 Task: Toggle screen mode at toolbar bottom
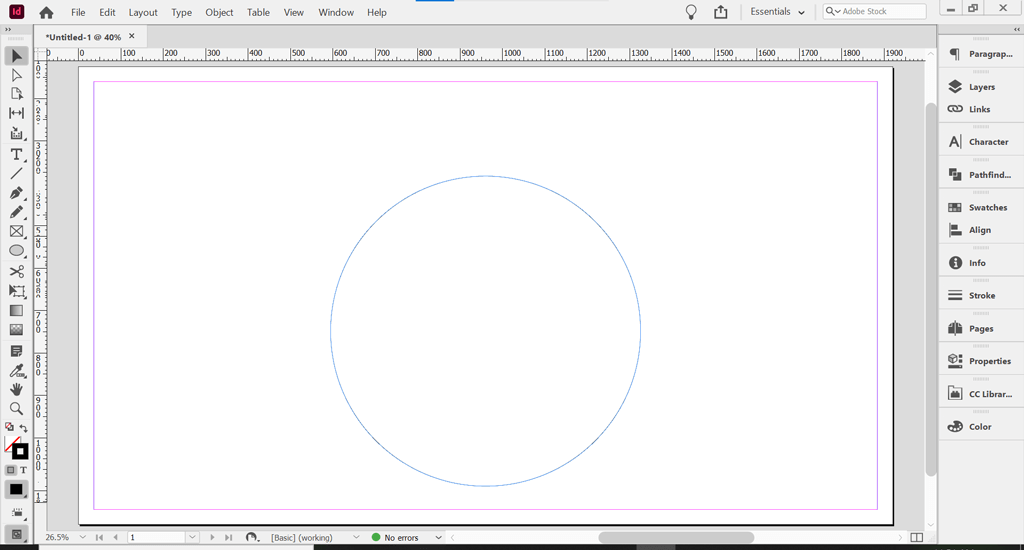(16, 535)
